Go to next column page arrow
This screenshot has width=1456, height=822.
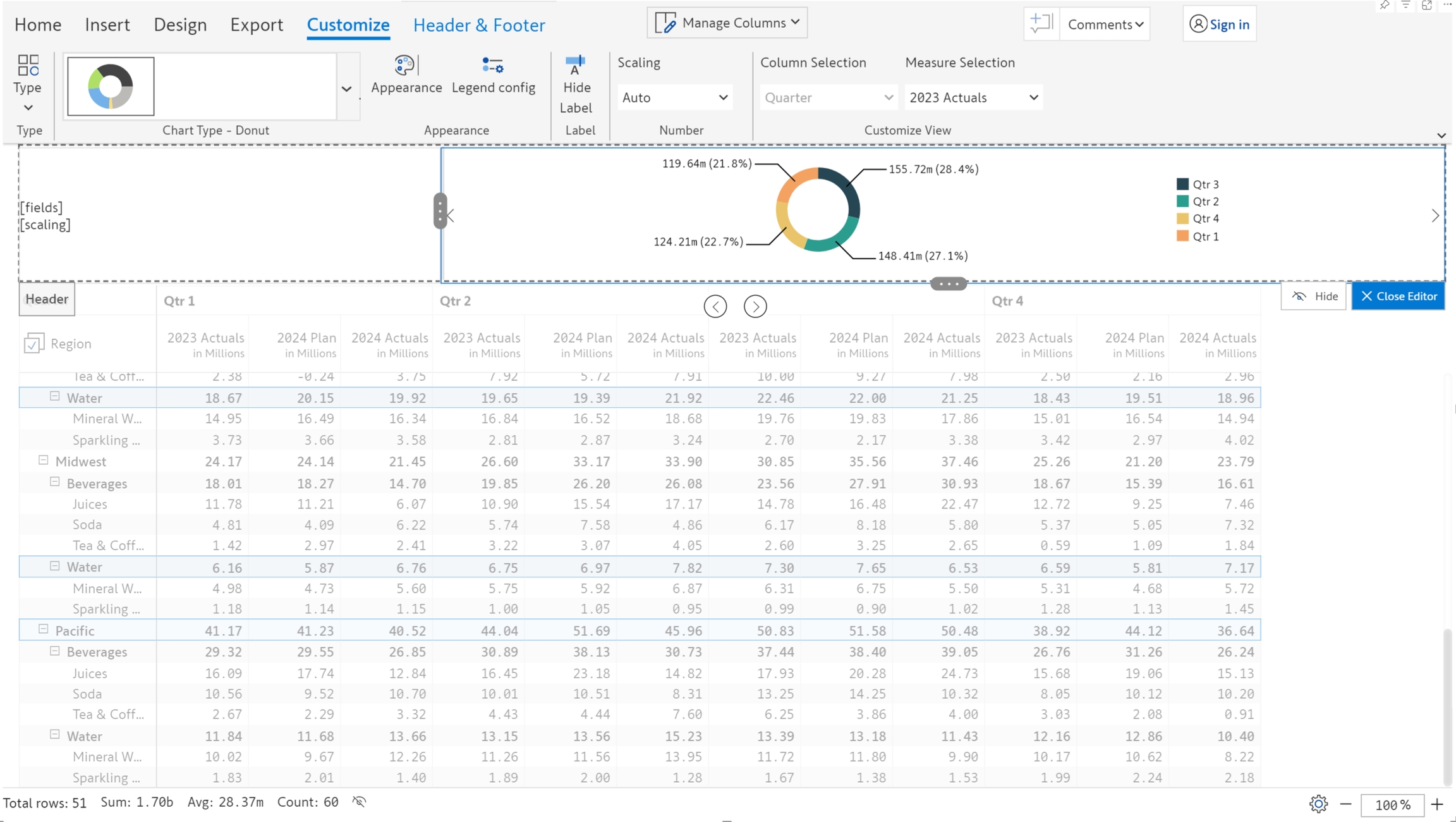[x=755, y=307]
